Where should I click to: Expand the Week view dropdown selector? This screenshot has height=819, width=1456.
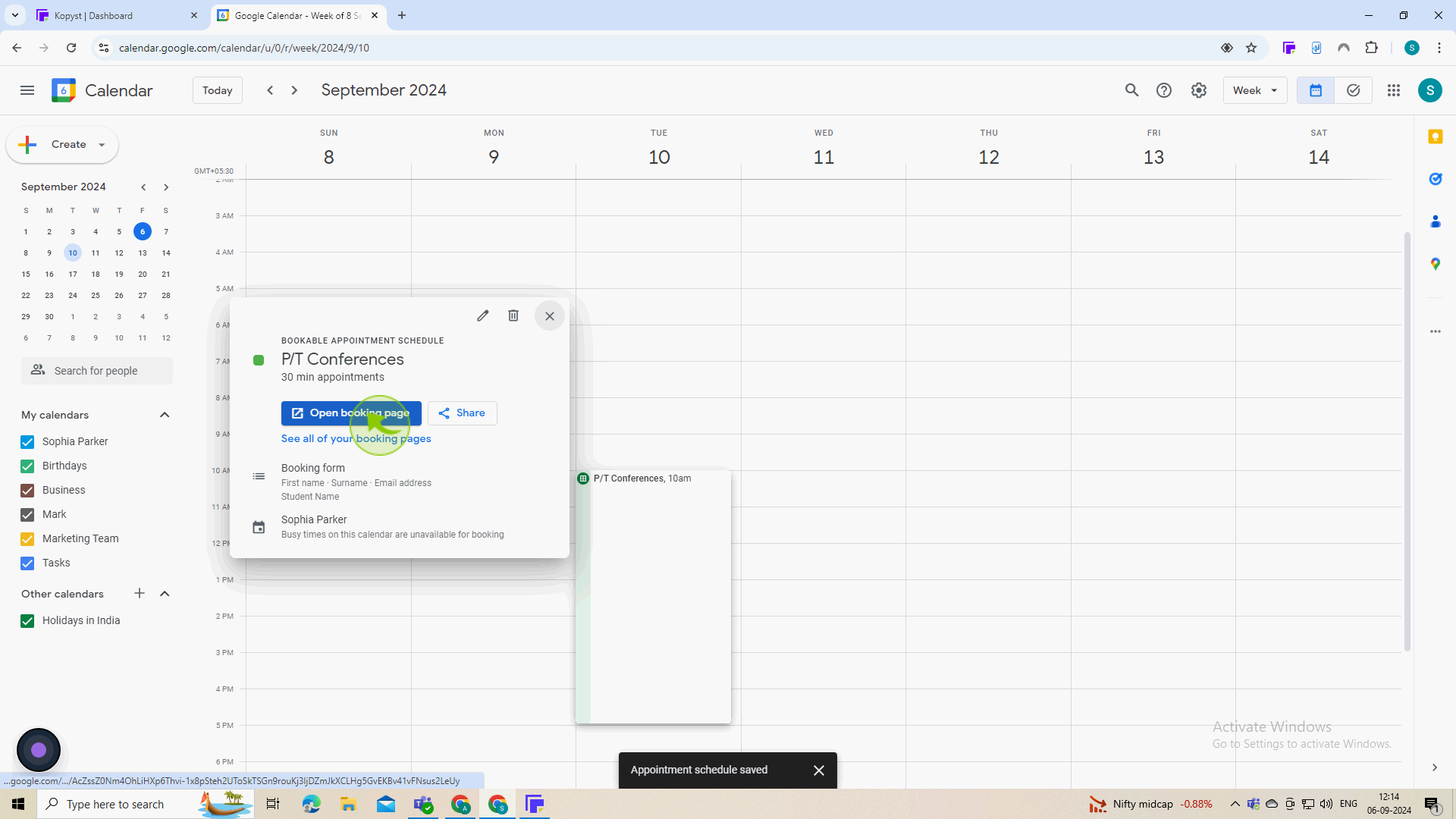pyautogui.click(x=1254, y=90)
